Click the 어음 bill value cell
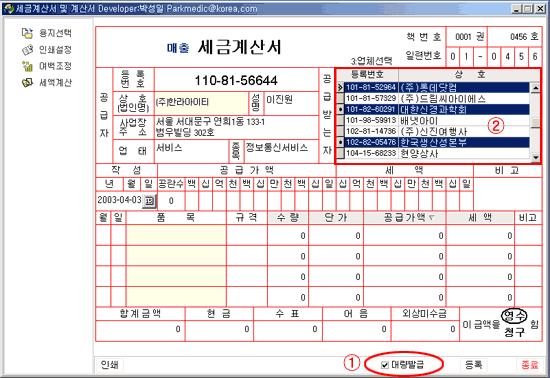Image resolution: width=550 pixels, height=378 pixels. 357,330
